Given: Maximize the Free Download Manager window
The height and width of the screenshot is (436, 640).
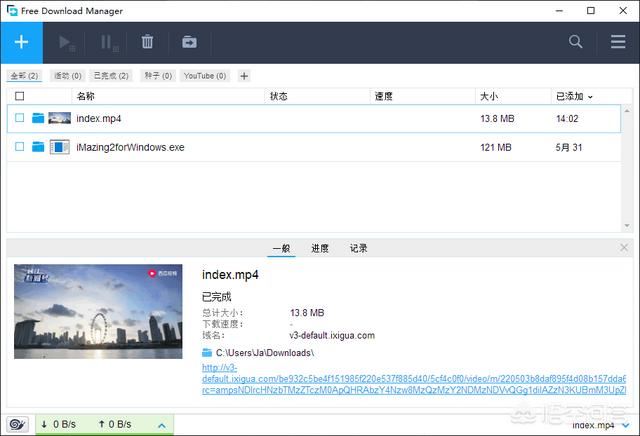Looking at the screenshot, I should pyautogui.click(x=591, y=11).
